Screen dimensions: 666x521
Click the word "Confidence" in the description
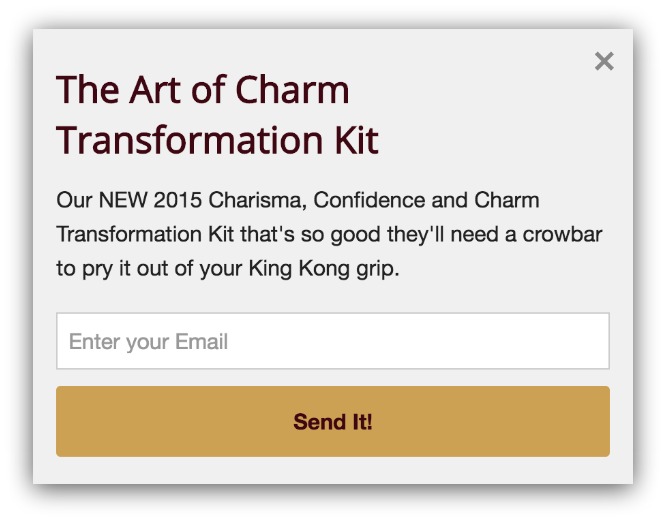369,200
